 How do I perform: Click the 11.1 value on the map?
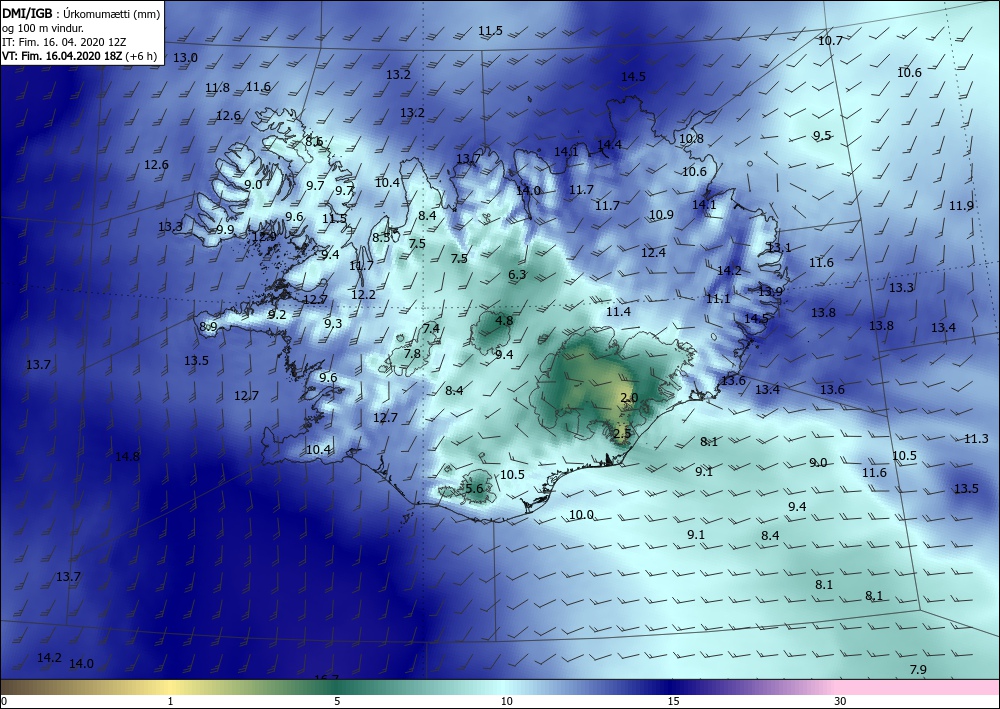pos(718,298)
